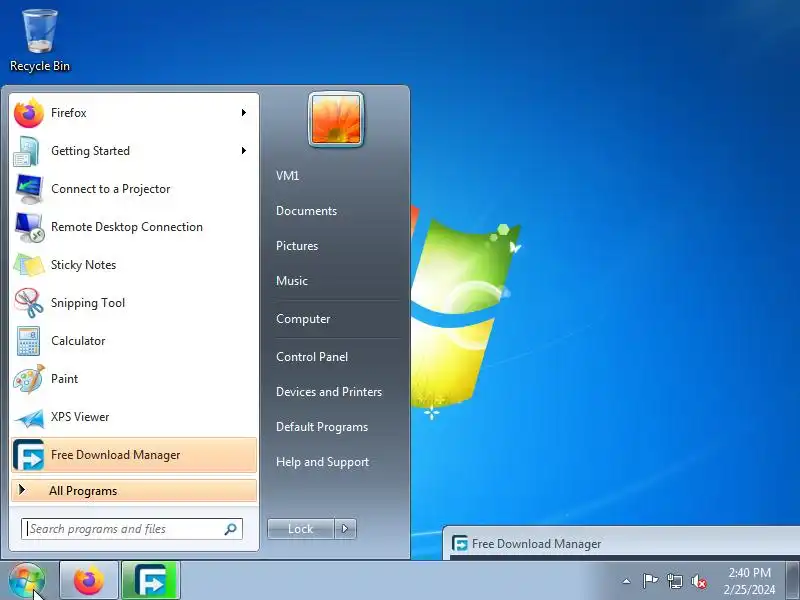Image resolution: width=800 pixels, height=600 pixels.
Task: Click the network icon in system tray
Action: [x=674, y=581]
